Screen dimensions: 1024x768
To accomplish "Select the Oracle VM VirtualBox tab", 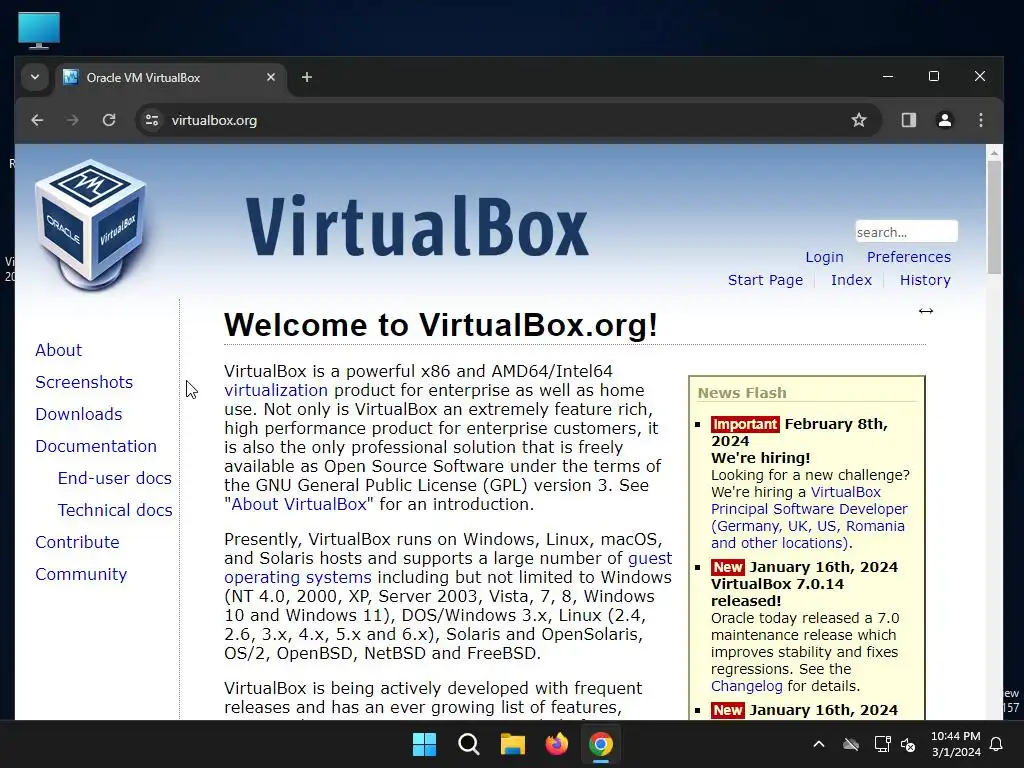I will click(x=171, y=78).
